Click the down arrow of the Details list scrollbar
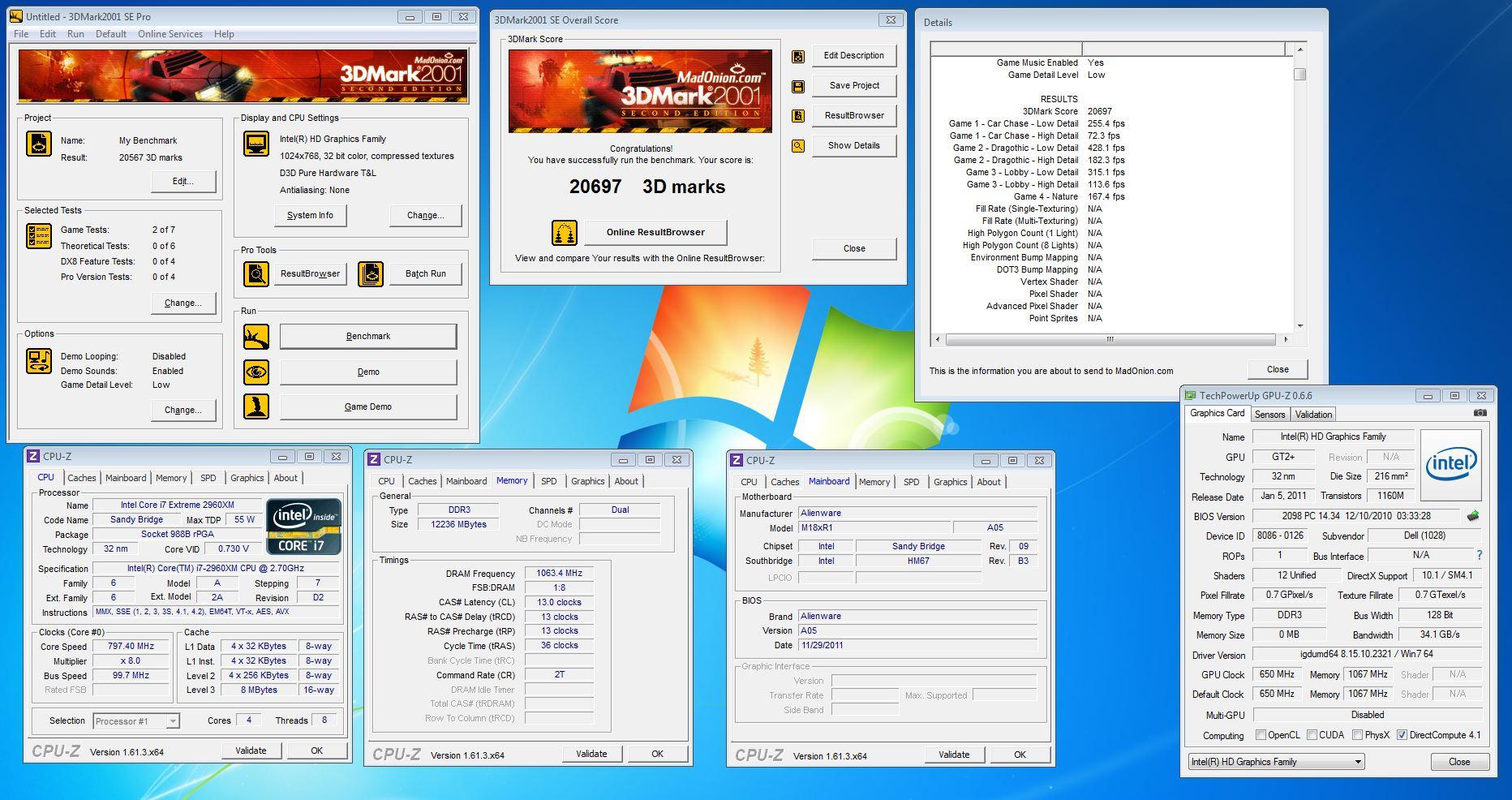The height and width of the screenshot is (800, 1512). pos(1299,326)
